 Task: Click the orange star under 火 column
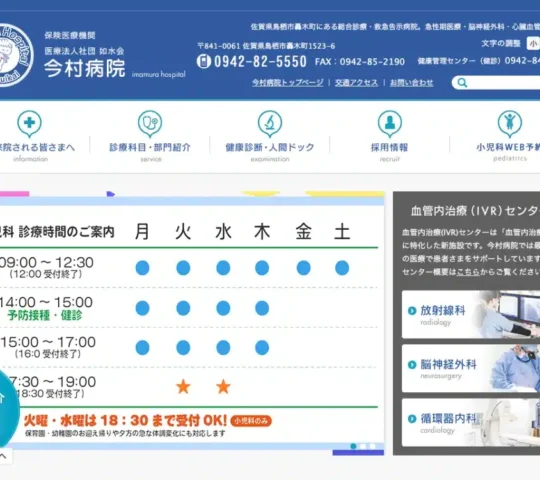[x=183, y=387]
